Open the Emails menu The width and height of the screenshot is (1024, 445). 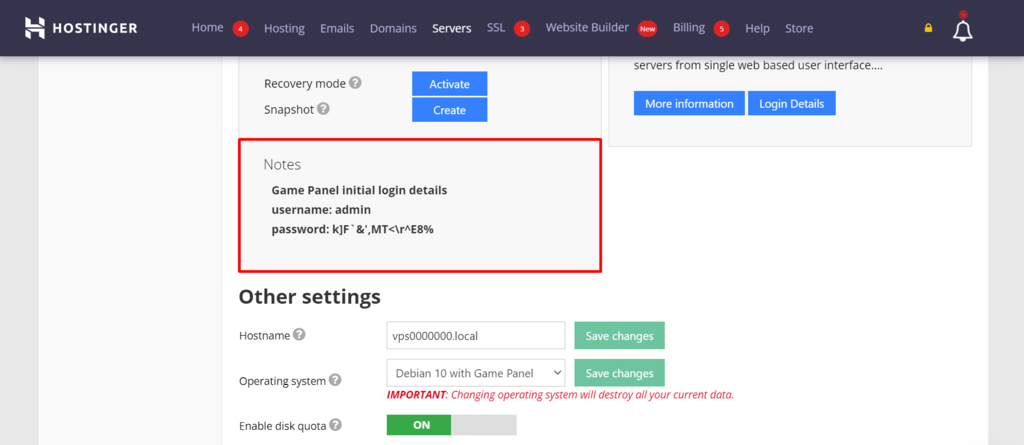tap(337, 29)
